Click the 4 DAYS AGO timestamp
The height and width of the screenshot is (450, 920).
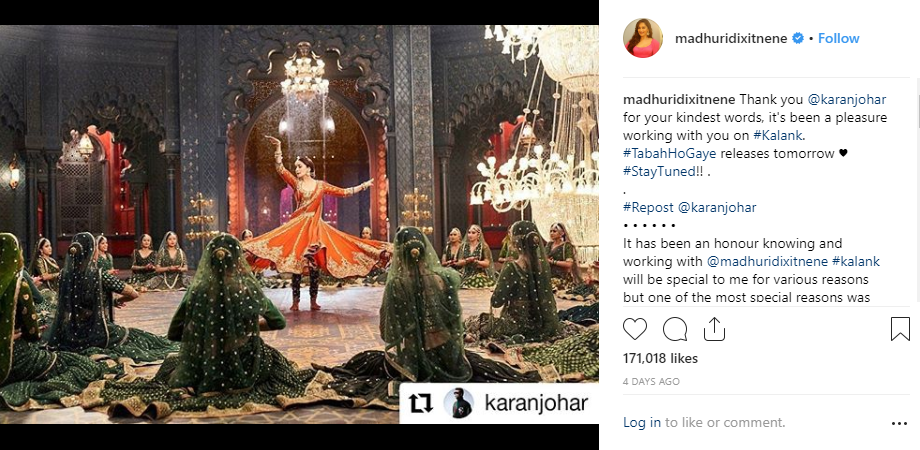click(x=651, y=381)
